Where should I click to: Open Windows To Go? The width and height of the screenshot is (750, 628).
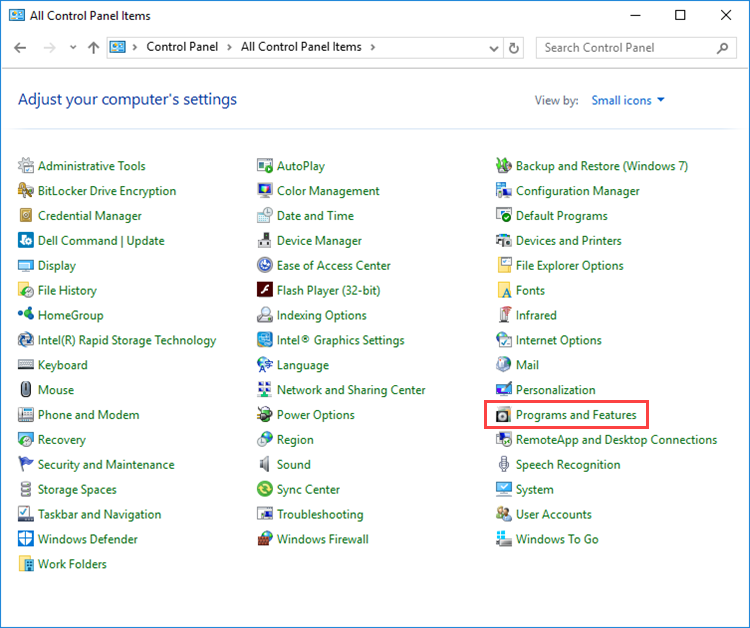[x=557, y=539]
